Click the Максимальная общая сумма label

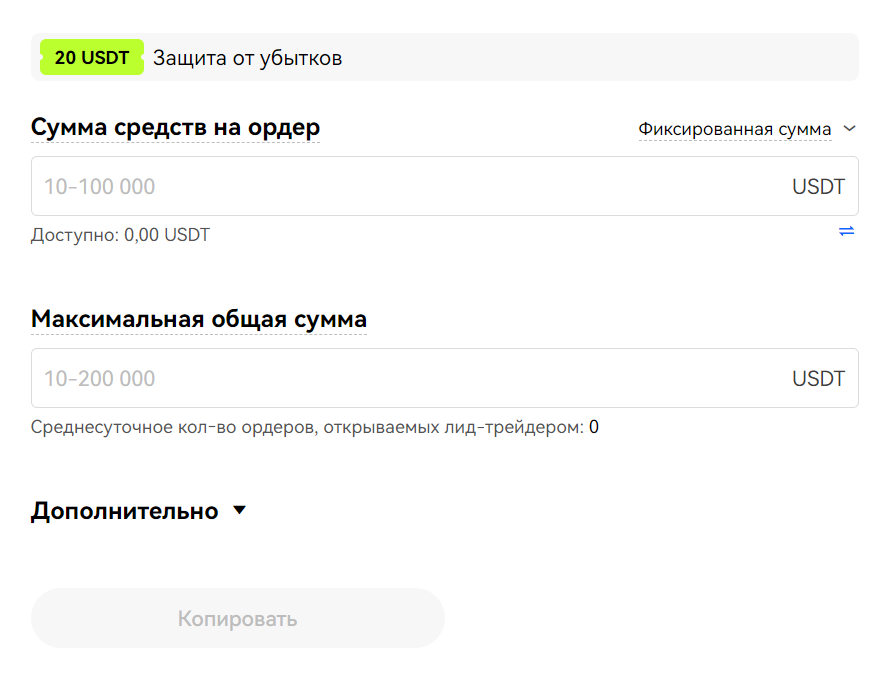pyautogui.click(x=198, y=319)
